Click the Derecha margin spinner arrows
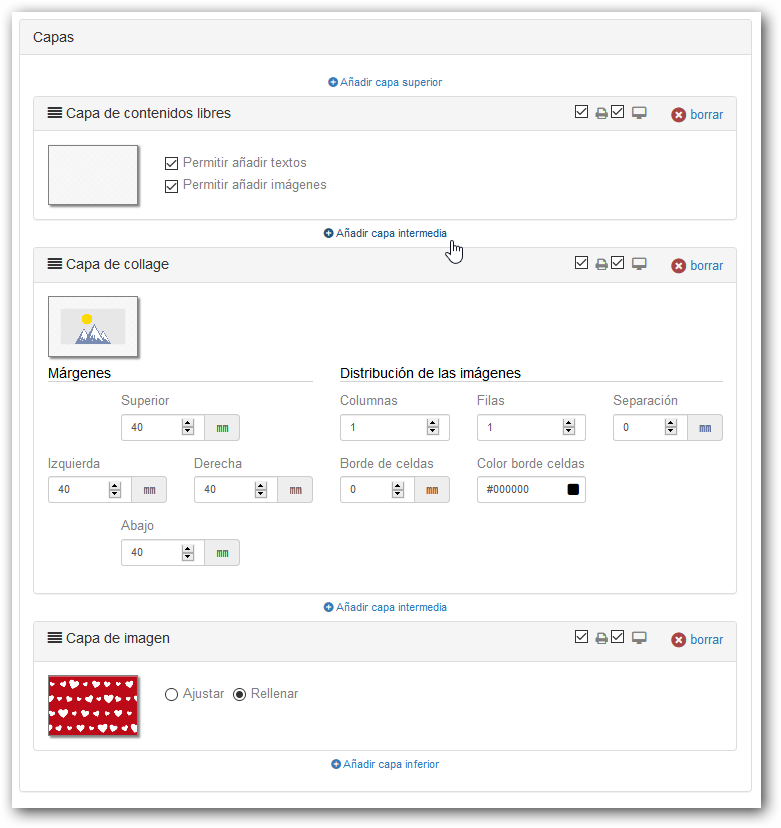The height and width of the screenshot is (828, 781). point(261,490)
